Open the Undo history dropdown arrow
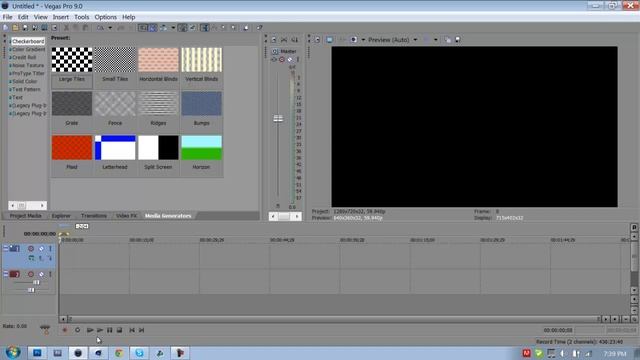Screen dimensions: 640x360 coord(110,28)
